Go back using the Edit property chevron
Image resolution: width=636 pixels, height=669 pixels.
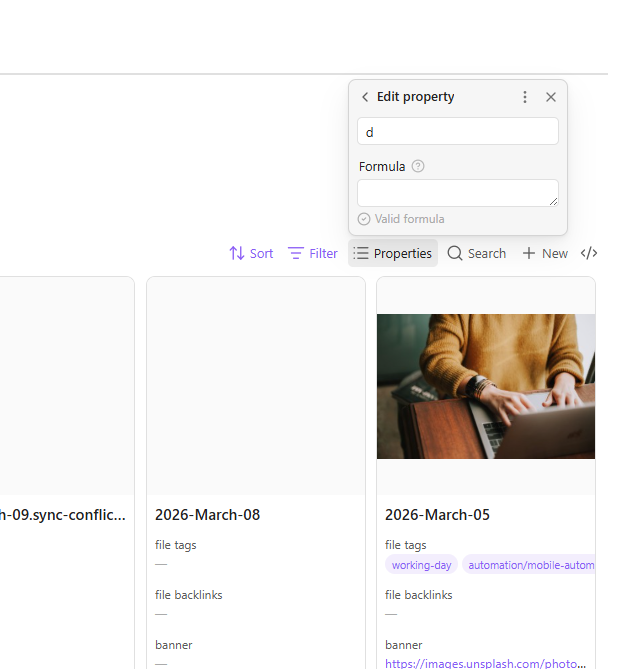click(365, 97)
